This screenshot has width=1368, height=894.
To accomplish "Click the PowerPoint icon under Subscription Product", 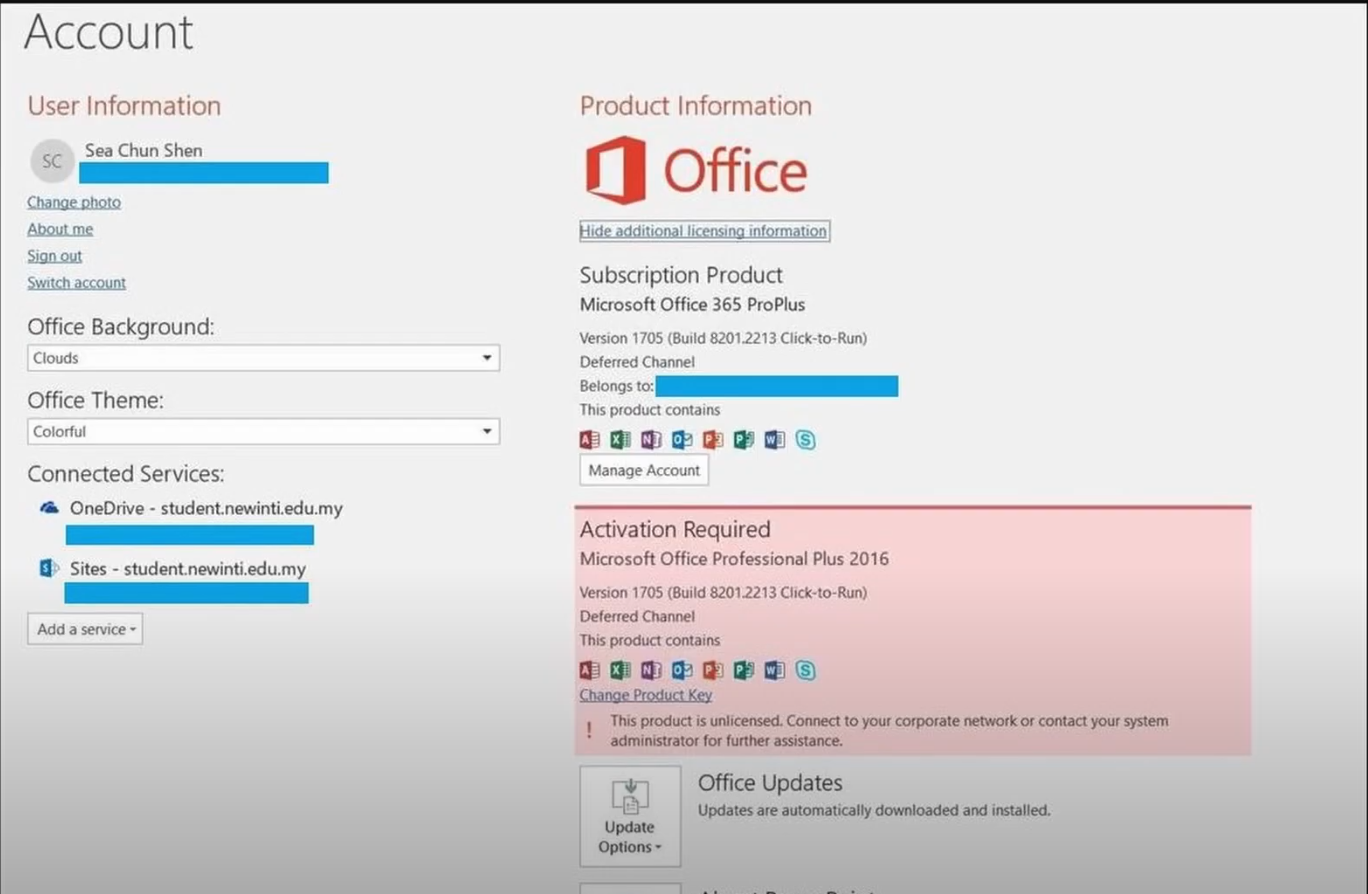I will tap(713, 440).
